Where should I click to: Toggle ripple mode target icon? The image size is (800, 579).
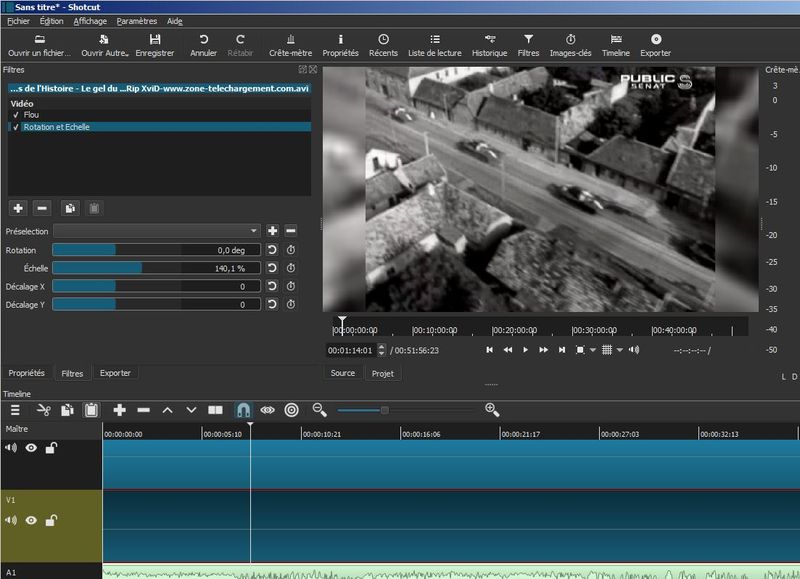[291, 410]
